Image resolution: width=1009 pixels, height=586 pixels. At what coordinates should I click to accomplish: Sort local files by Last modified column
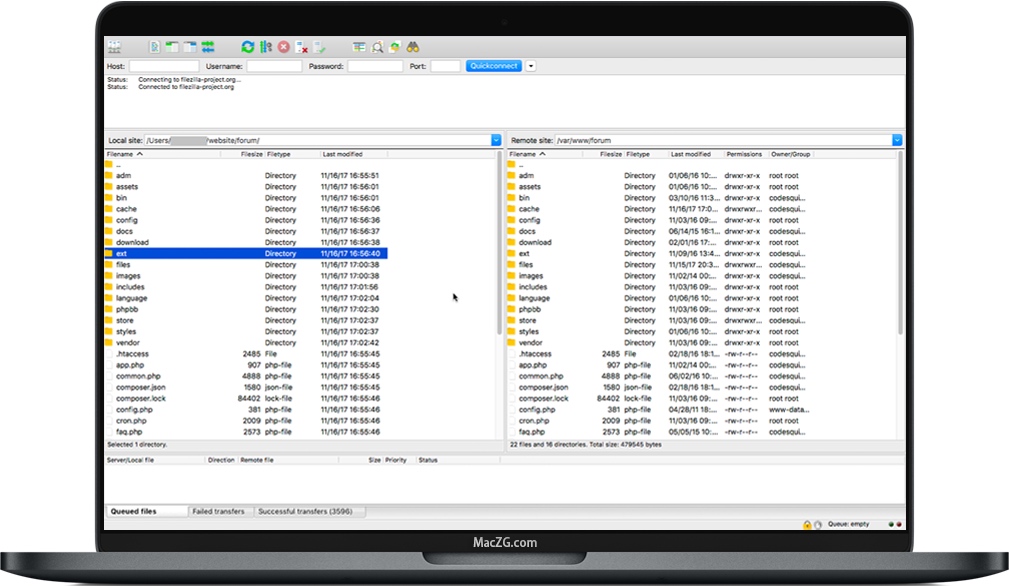coord(342,155)
